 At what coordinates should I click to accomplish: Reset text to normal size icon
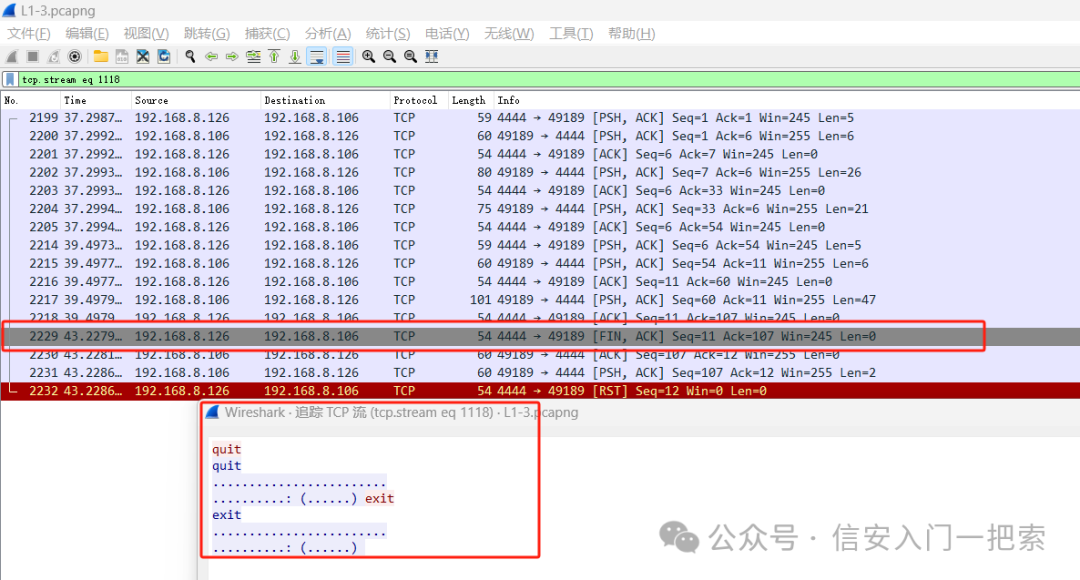(x=411, y=56)
